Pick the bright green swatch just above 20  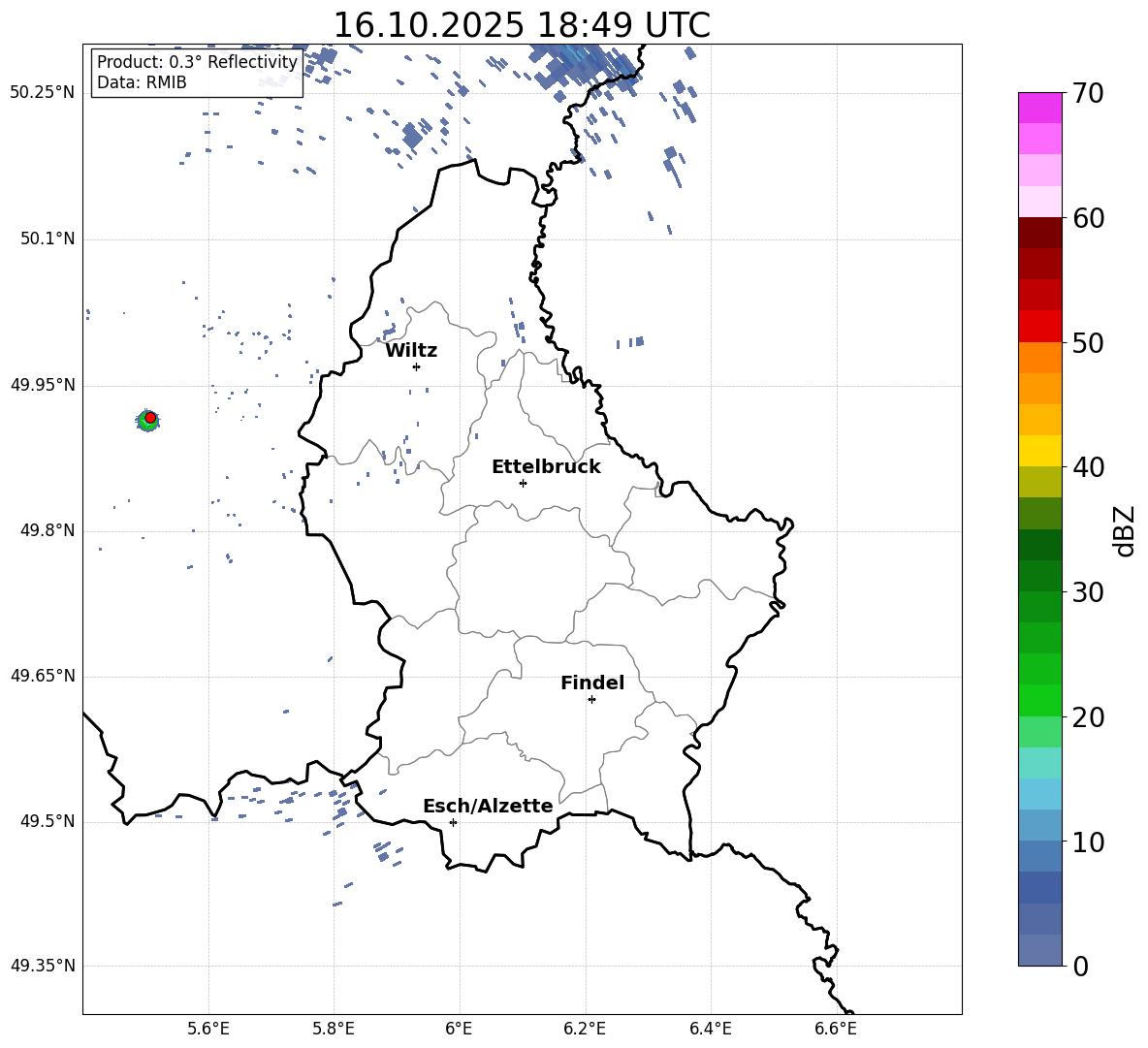1039,700
